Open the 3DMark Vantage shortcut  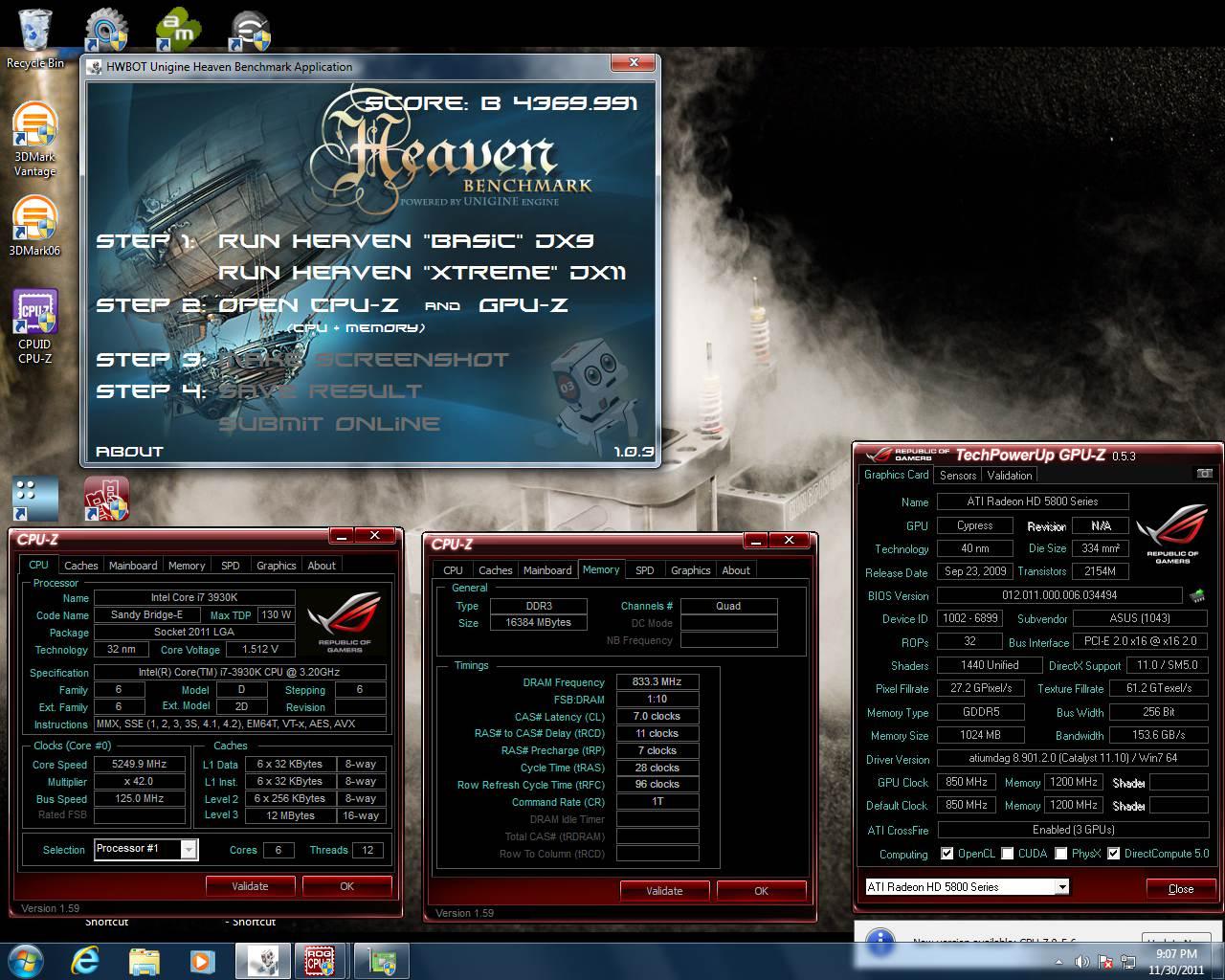[x=35, y=140]
